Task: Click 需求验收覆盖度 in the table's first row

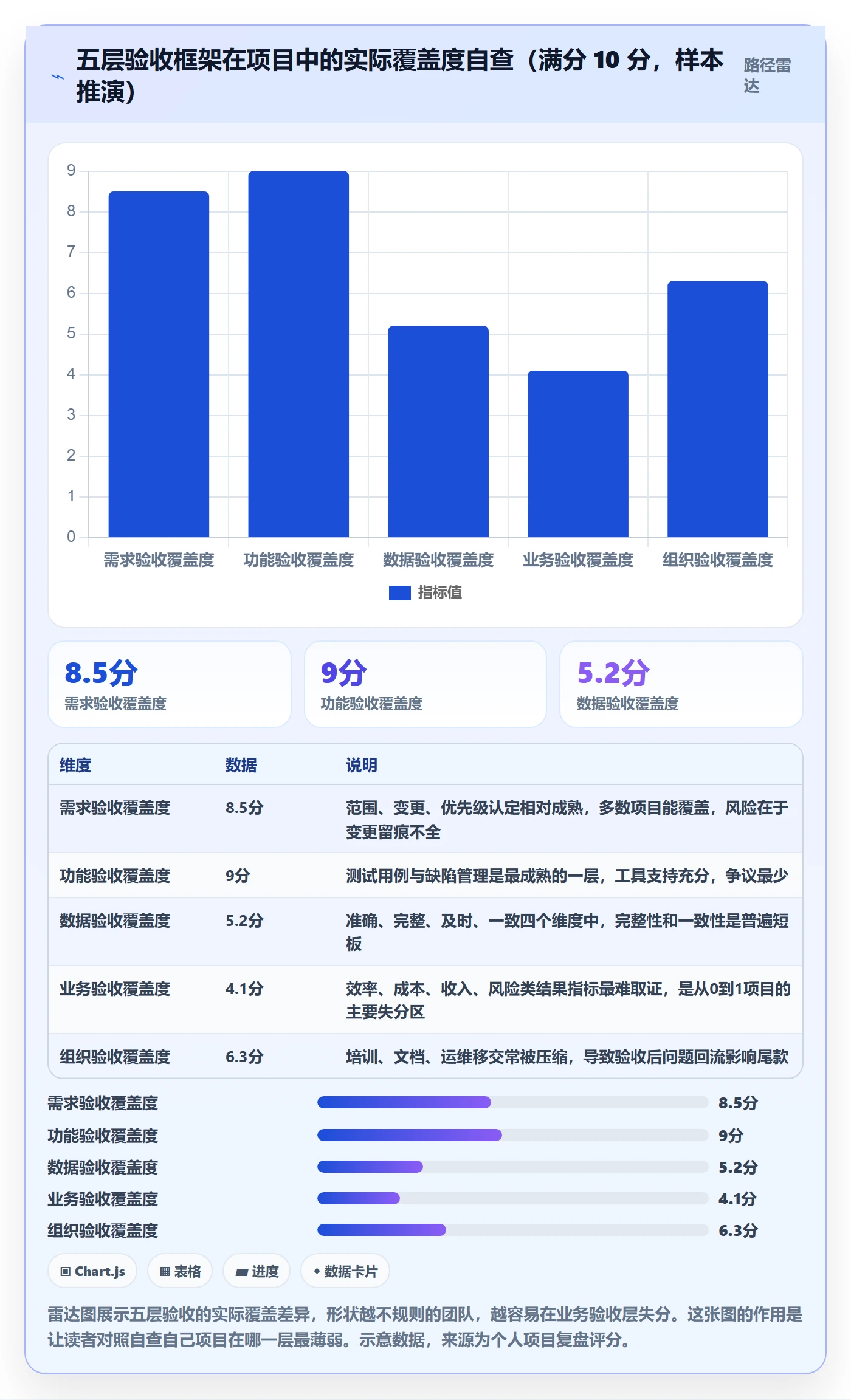Action: pos(115,808)
